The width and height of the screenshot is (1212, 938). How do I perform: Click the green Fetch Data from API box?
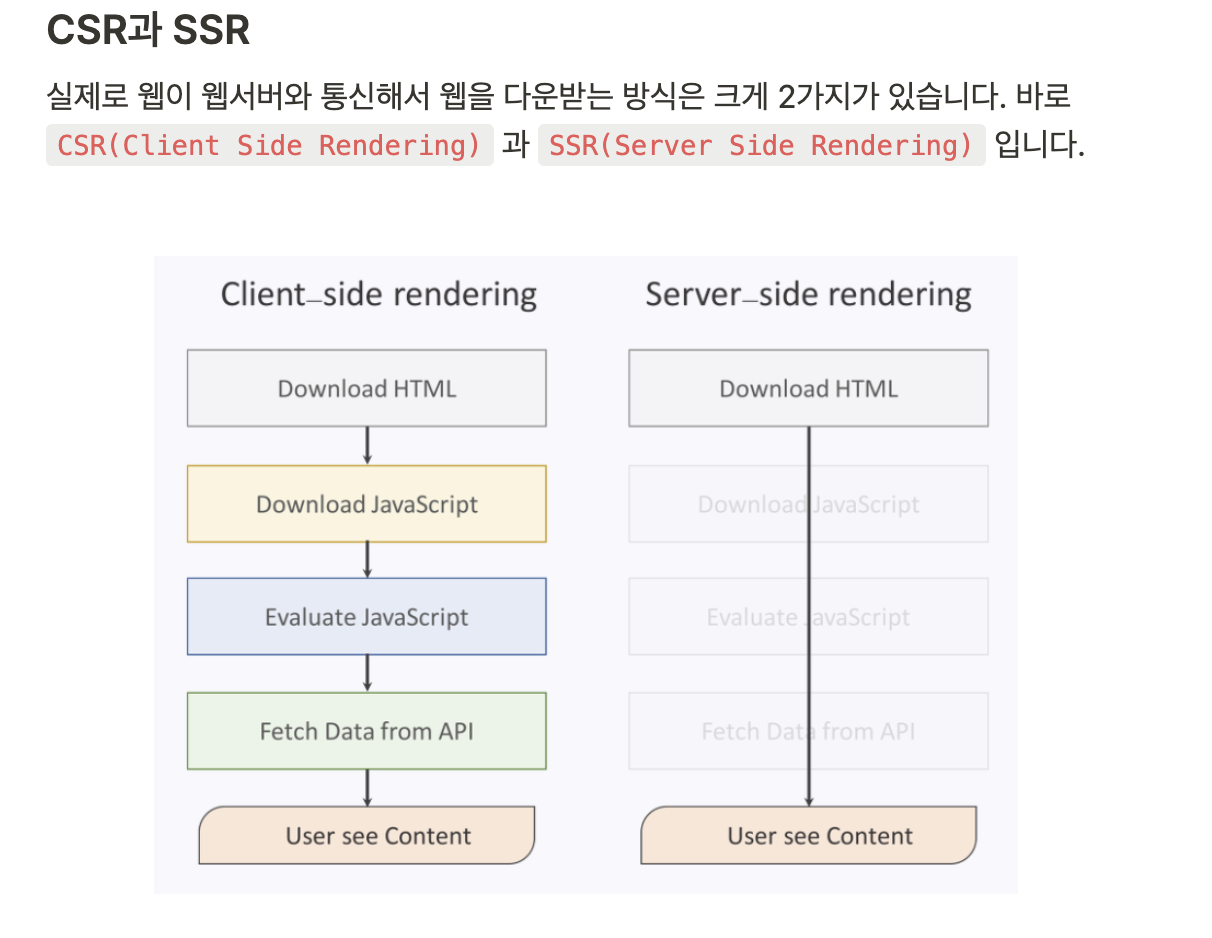coord(367,731)
